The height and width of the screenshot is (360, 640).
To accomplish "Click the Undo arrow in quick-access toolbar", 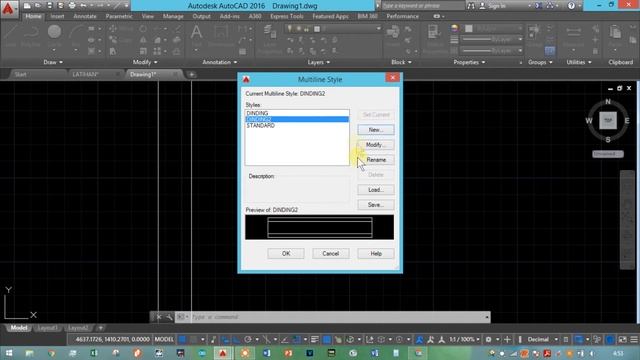I will coord(84,6).
